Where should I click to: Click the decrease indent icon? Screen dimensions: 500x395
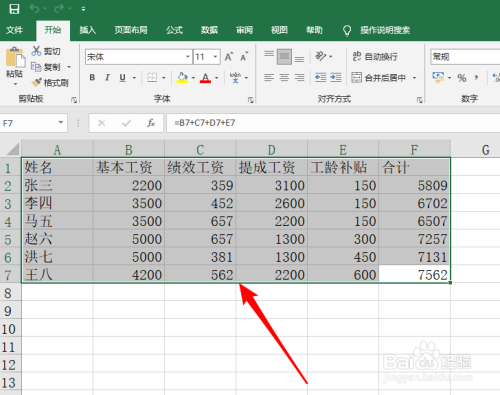321,78
